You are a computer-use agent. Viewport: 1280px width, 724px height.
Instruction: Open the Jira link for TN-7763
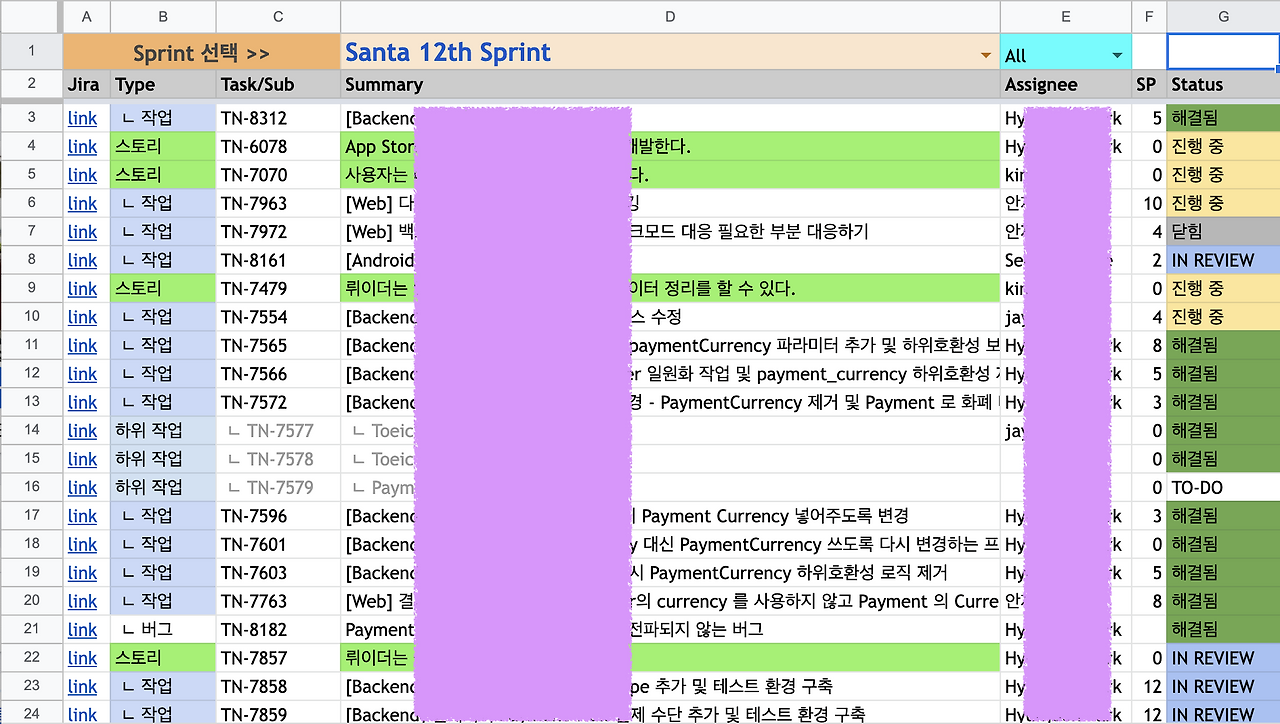point(82,602)
